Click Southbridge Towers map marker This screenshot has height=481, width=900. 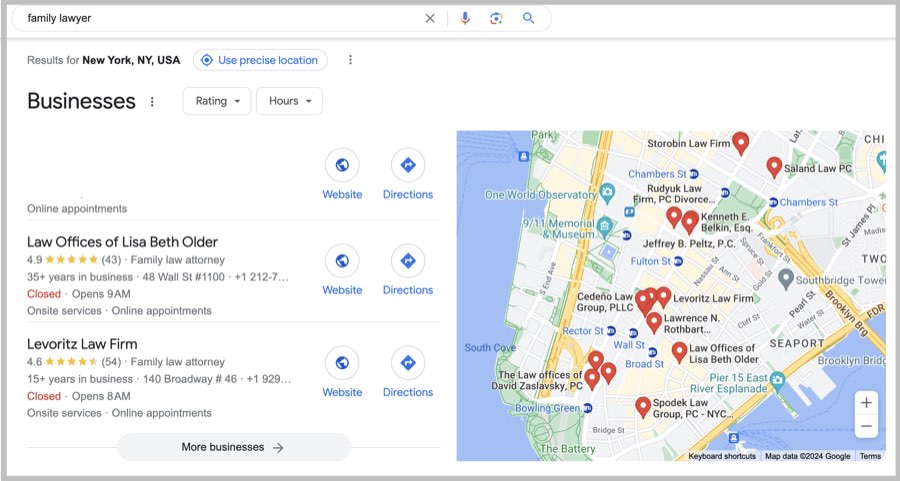pos(786,280)
